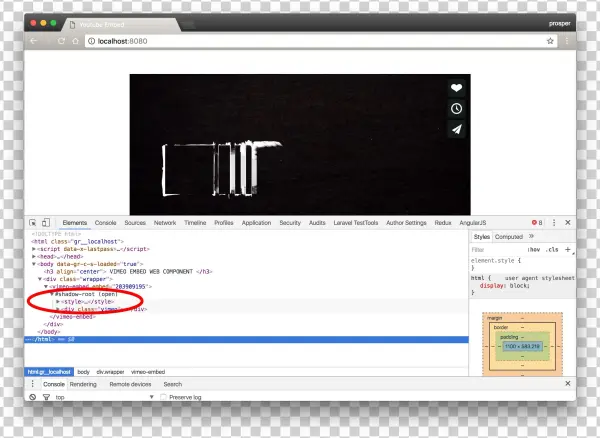Collapse the #shadow-root node
Screen dimensions: 600x438
51,294
